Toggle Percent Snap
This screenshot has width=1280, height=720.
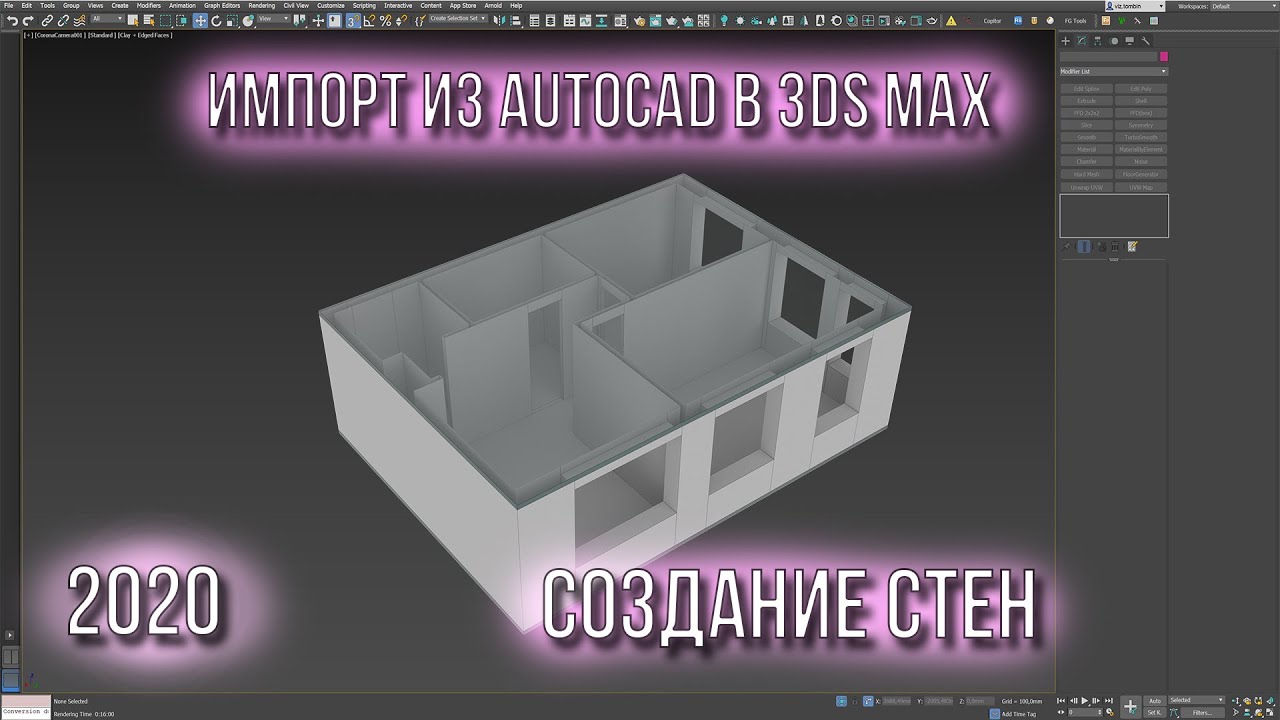385,20
